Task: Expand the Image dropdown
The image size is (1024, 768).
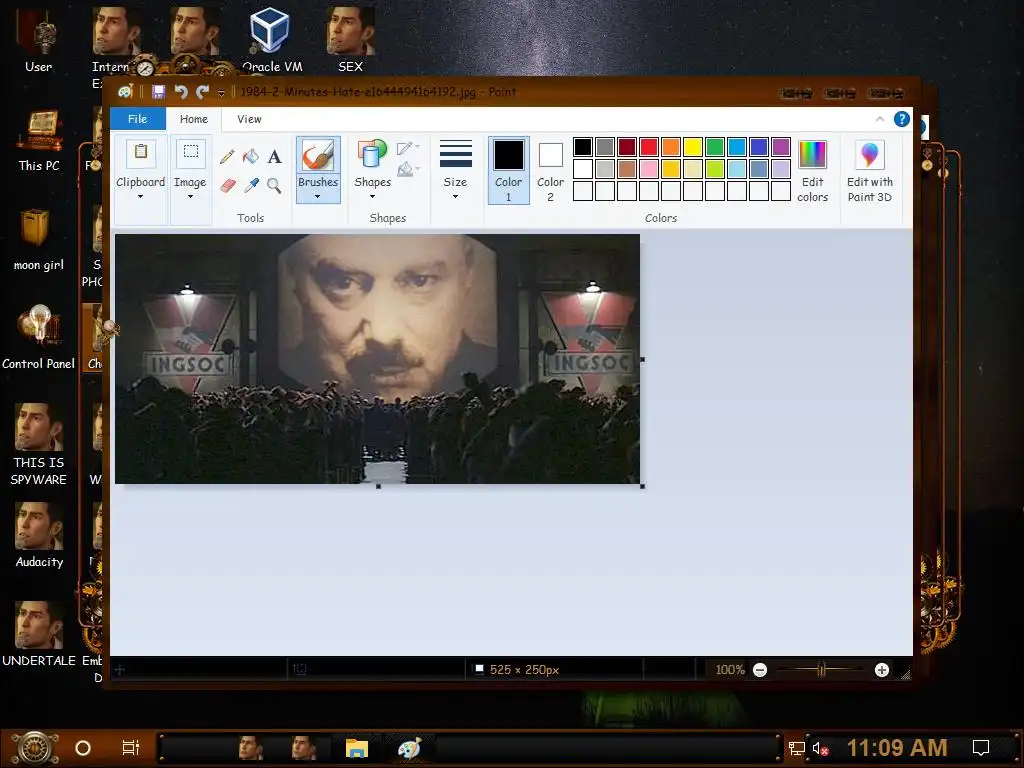Action: (x=190, y=196)
